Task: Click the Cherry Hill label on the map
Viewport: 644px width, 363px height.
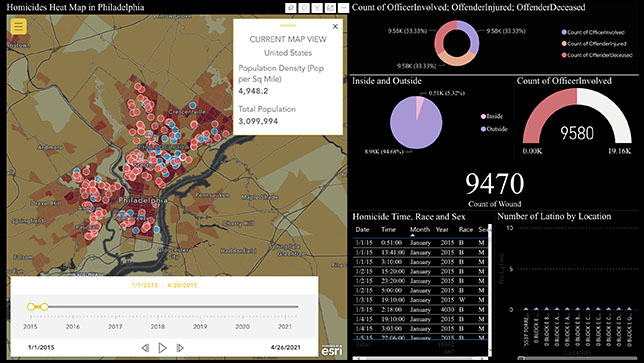Action: (238, 223)
